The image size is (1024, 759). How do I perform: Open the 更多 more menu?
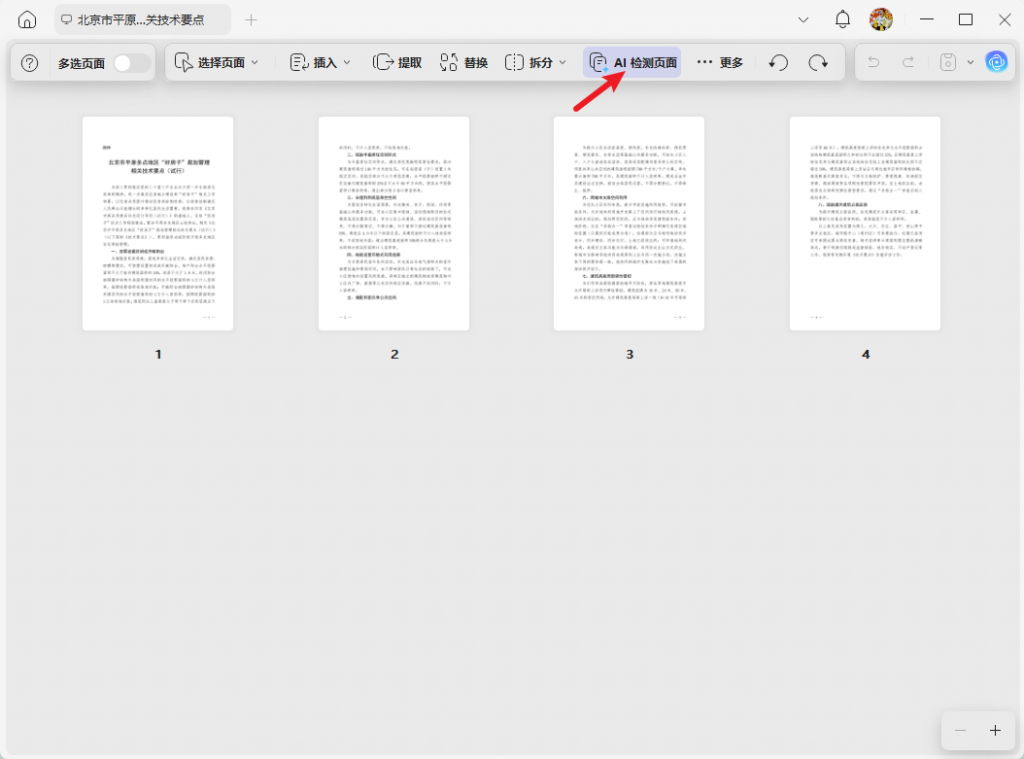pos(720,63)
